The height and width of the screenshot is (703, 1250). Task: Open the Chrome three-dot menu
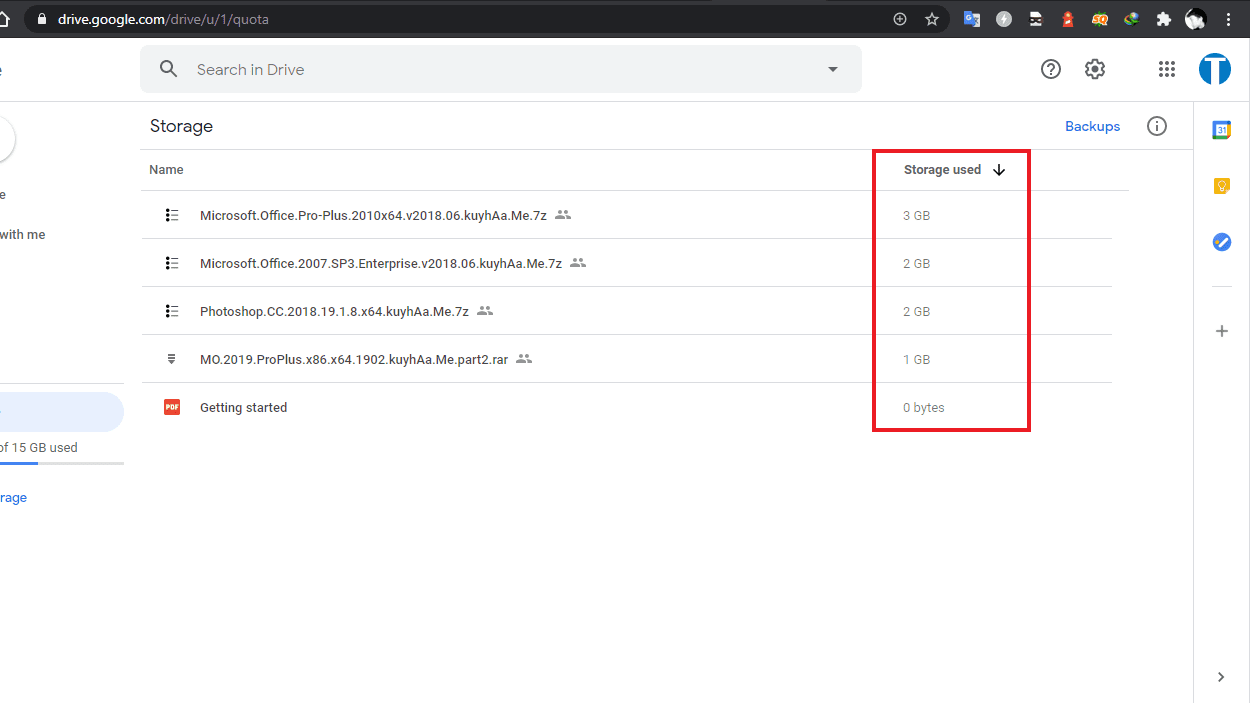pos(1229,19)
